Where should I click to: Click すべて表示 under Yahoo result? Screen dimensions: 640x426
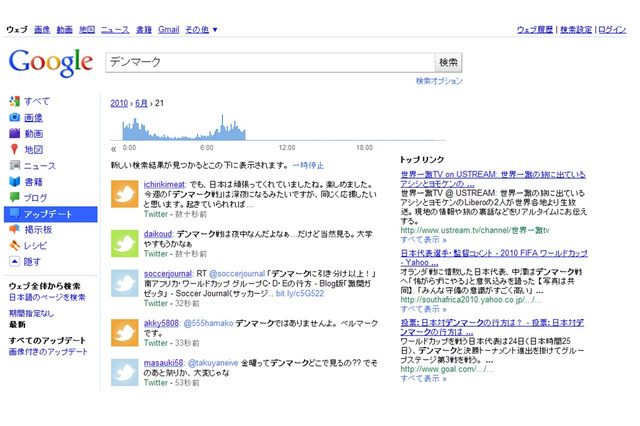click(x=423, y=309)
